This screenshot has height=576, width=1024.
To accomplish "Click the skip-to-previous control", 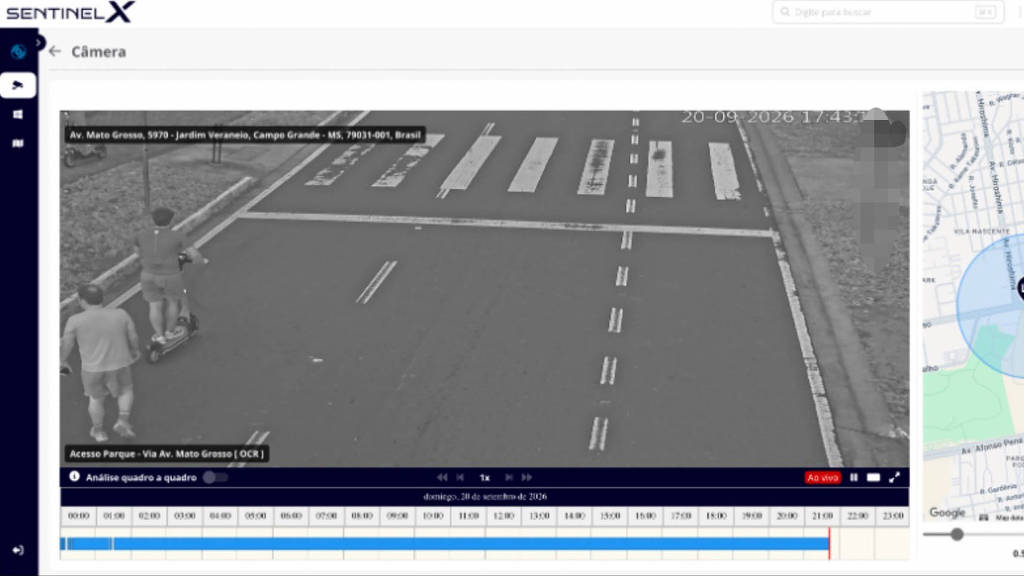I will click(460, 477).
